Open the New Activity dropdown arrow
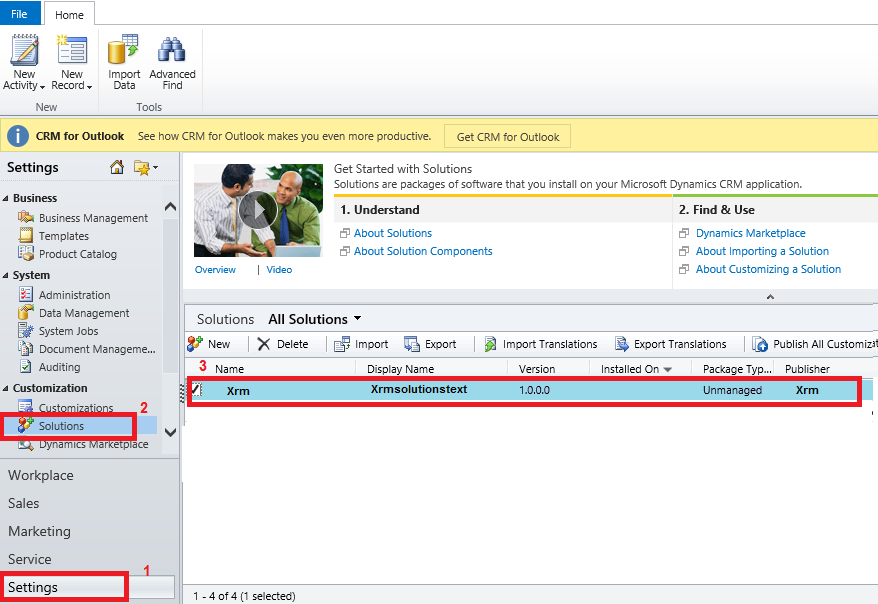Screen dimensions: 878x604 pyautogui.click(x=42, y=87)
